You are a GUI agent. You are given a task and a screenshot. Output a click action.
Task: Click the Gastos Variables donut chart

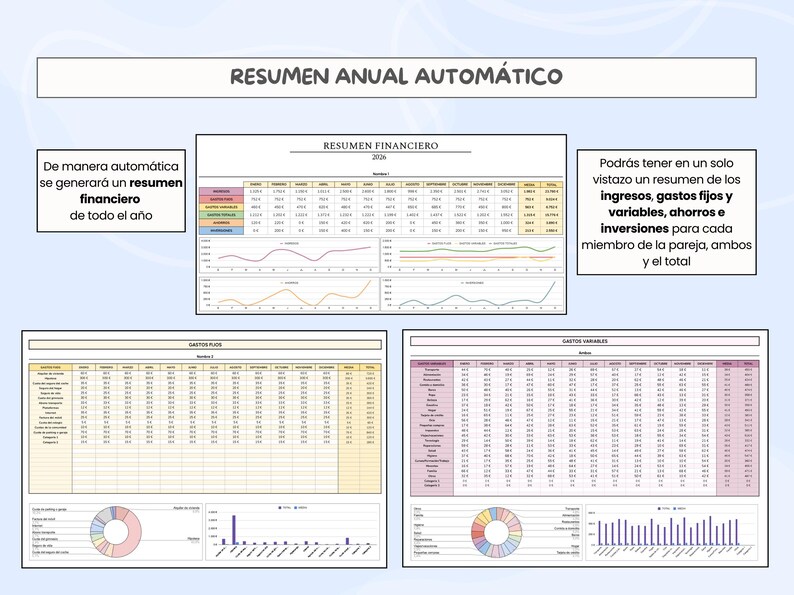(x=496, y=532)
